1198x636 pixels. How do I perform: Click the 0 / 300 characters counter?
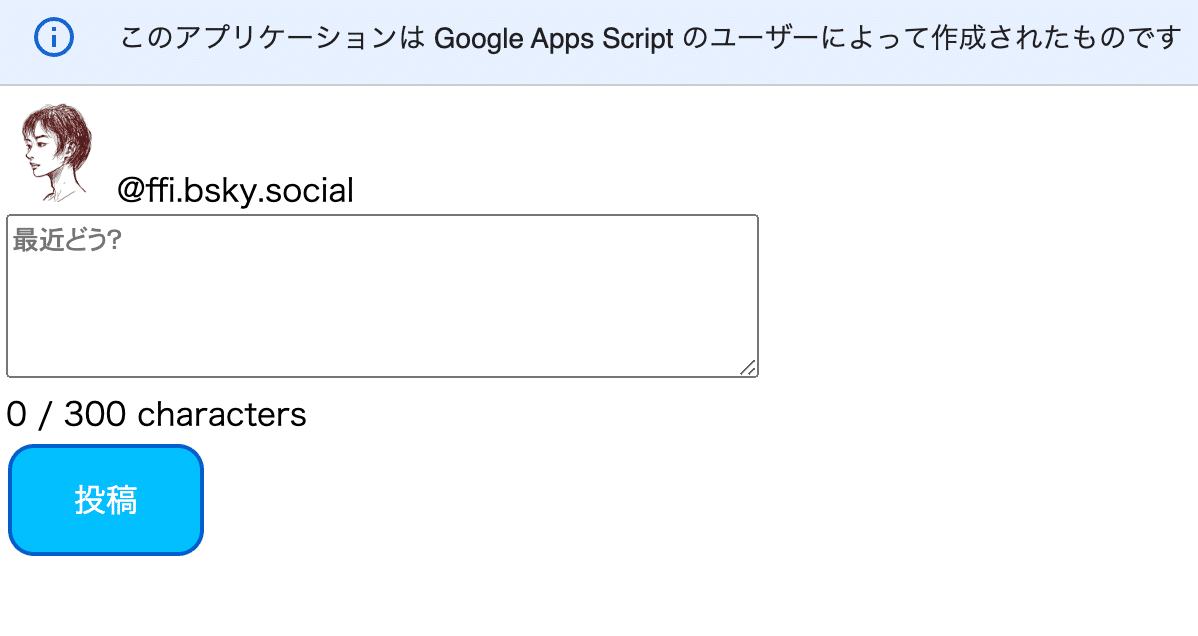[156, 414]
